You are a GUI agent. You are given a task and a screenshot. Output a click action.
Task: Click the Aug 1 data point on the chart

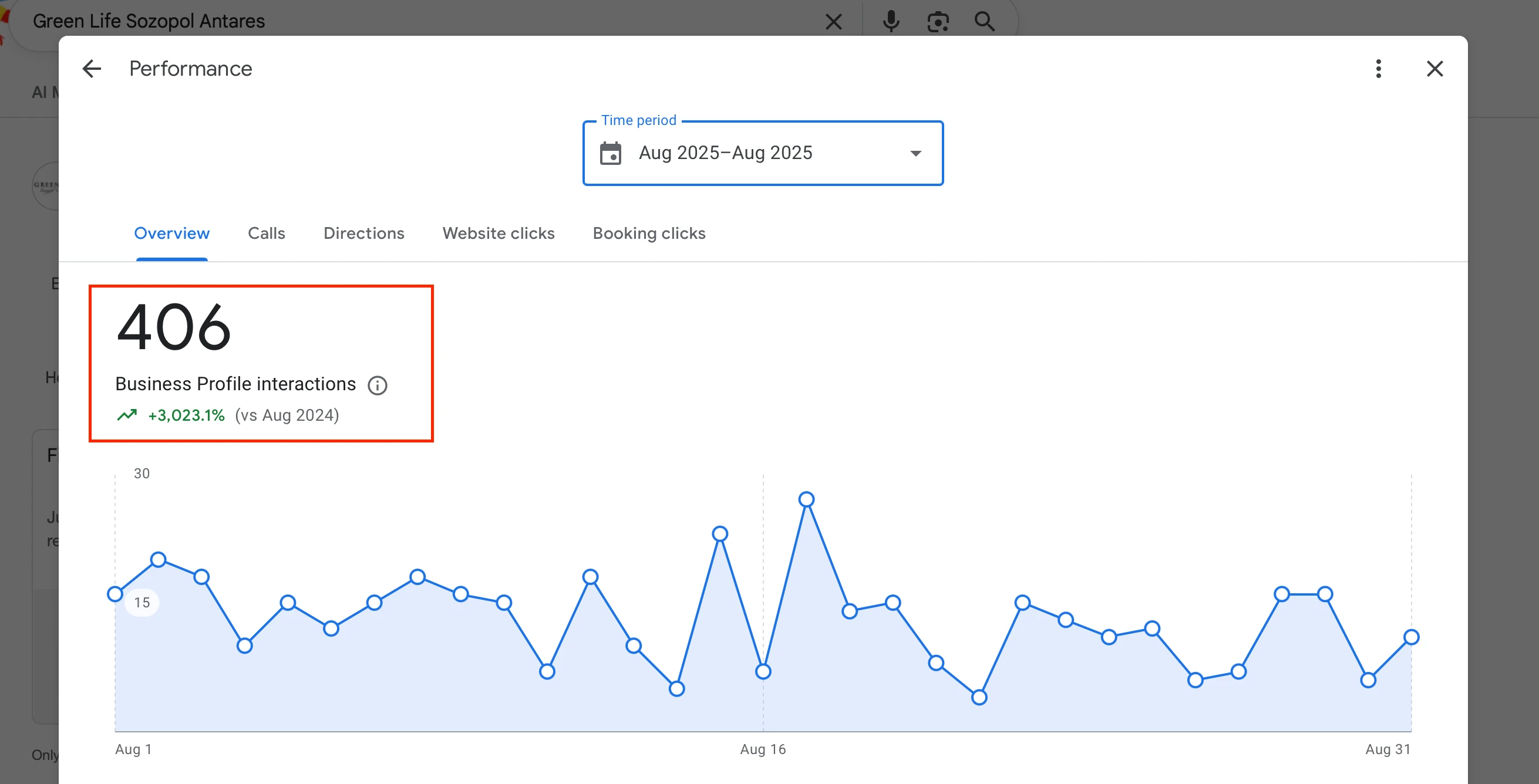(115, 594)
